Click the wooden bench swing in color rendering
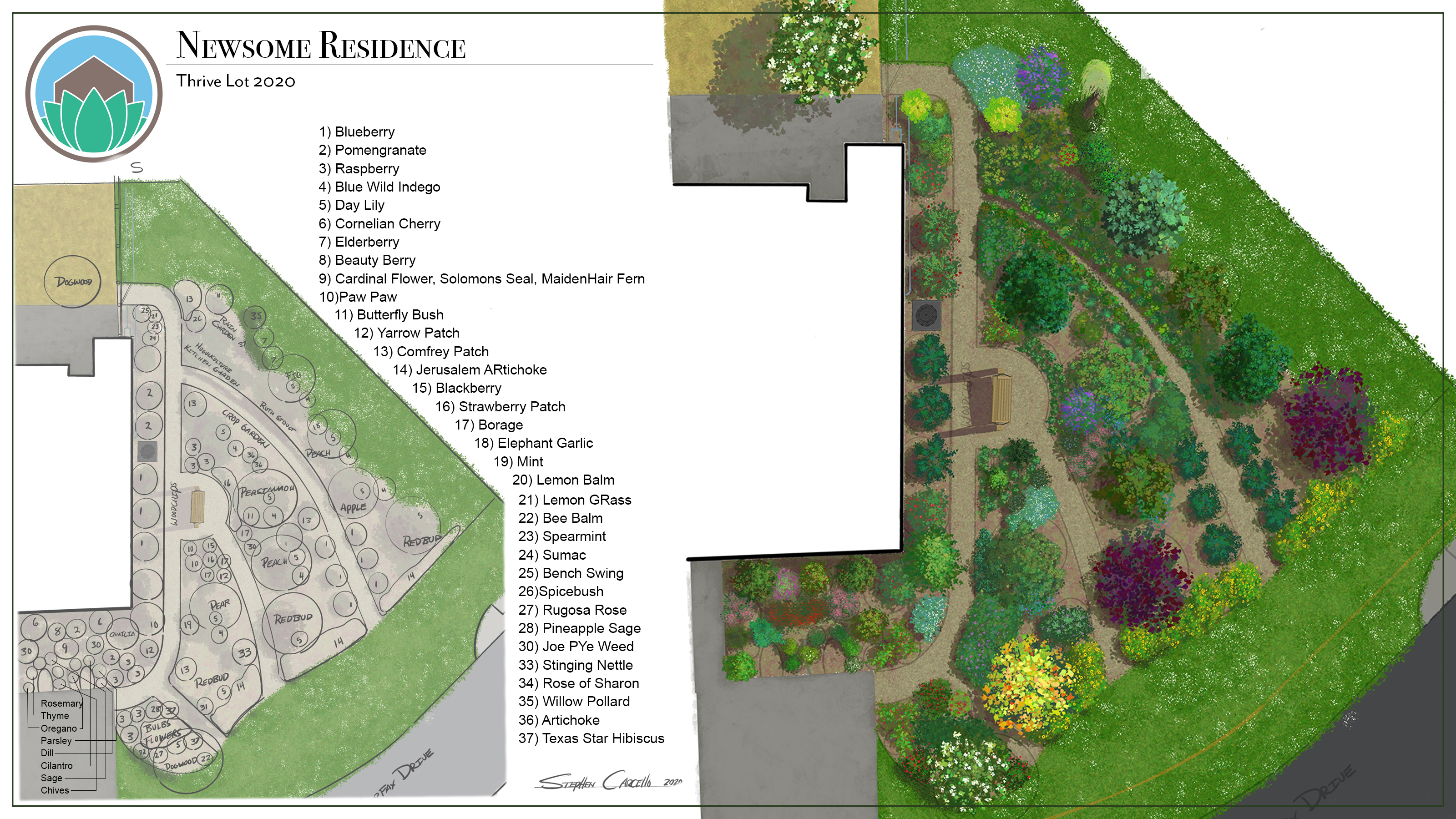Image resolution: width=1456 pixels, height=819 pixels. point(1001,399)
